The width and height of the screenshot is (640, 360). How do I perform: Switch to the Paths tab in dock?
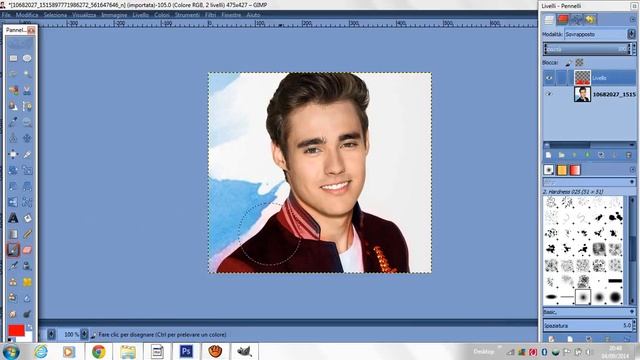576,19
